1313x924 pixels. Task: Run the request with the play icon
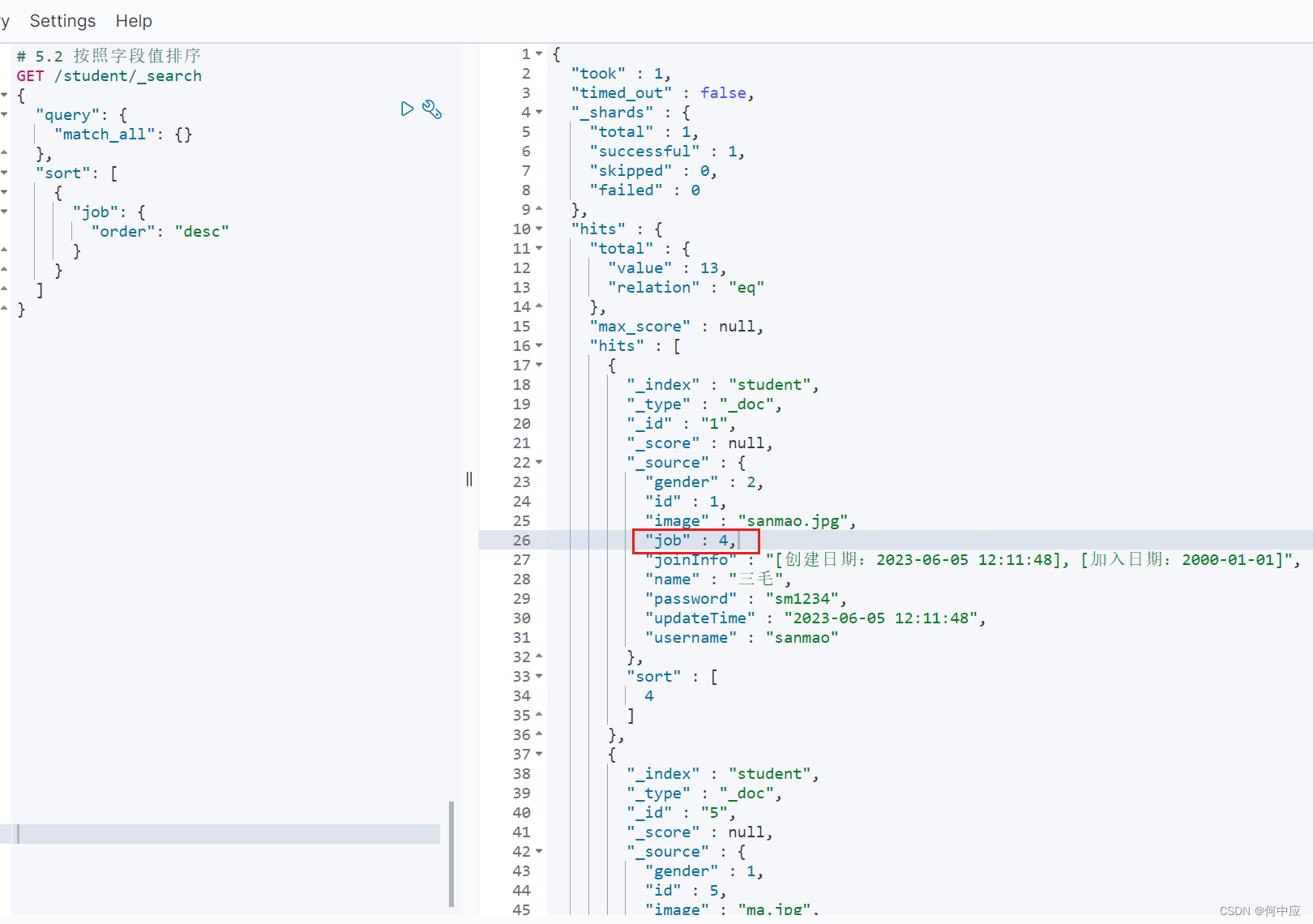coord(407,109)
